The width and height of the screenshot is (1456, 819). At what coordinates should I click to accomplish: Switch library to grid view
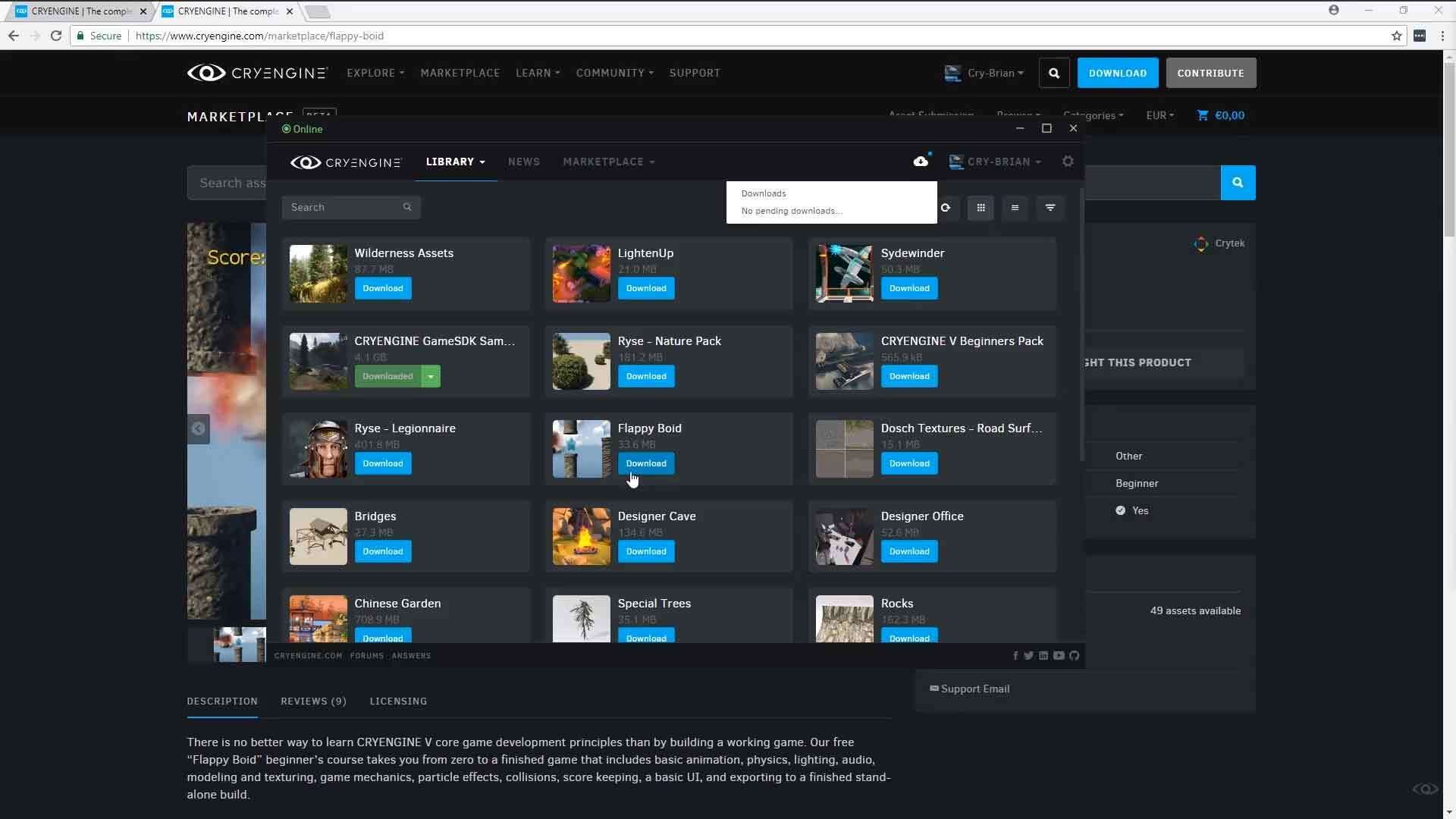click(981, 208)
